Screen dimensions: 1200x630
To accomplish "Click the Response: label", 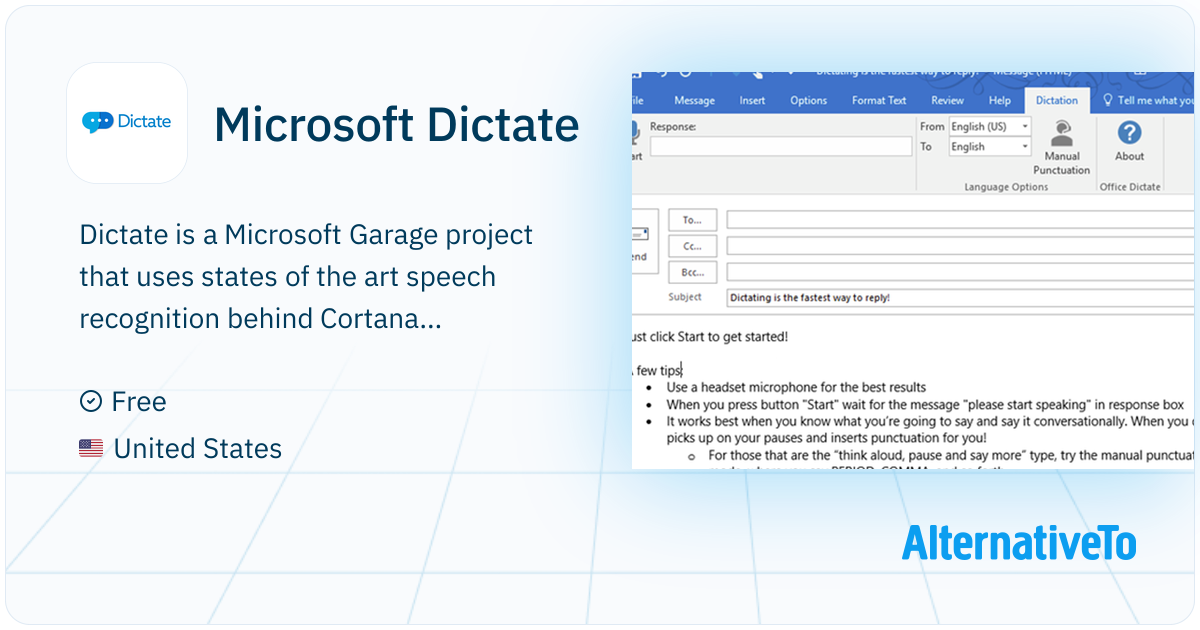I will (x=673, y=127).
